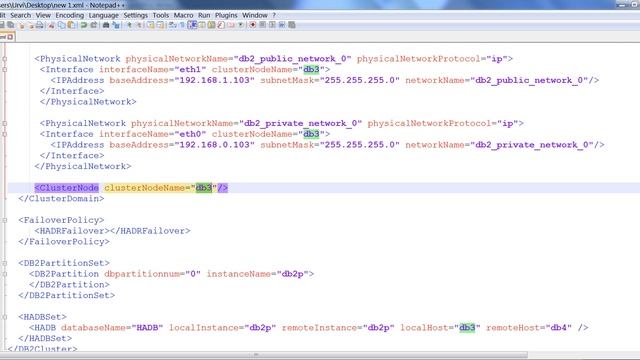Click the Save All toolbar icon
Screen dimensions: 640x360
point(11,25)
